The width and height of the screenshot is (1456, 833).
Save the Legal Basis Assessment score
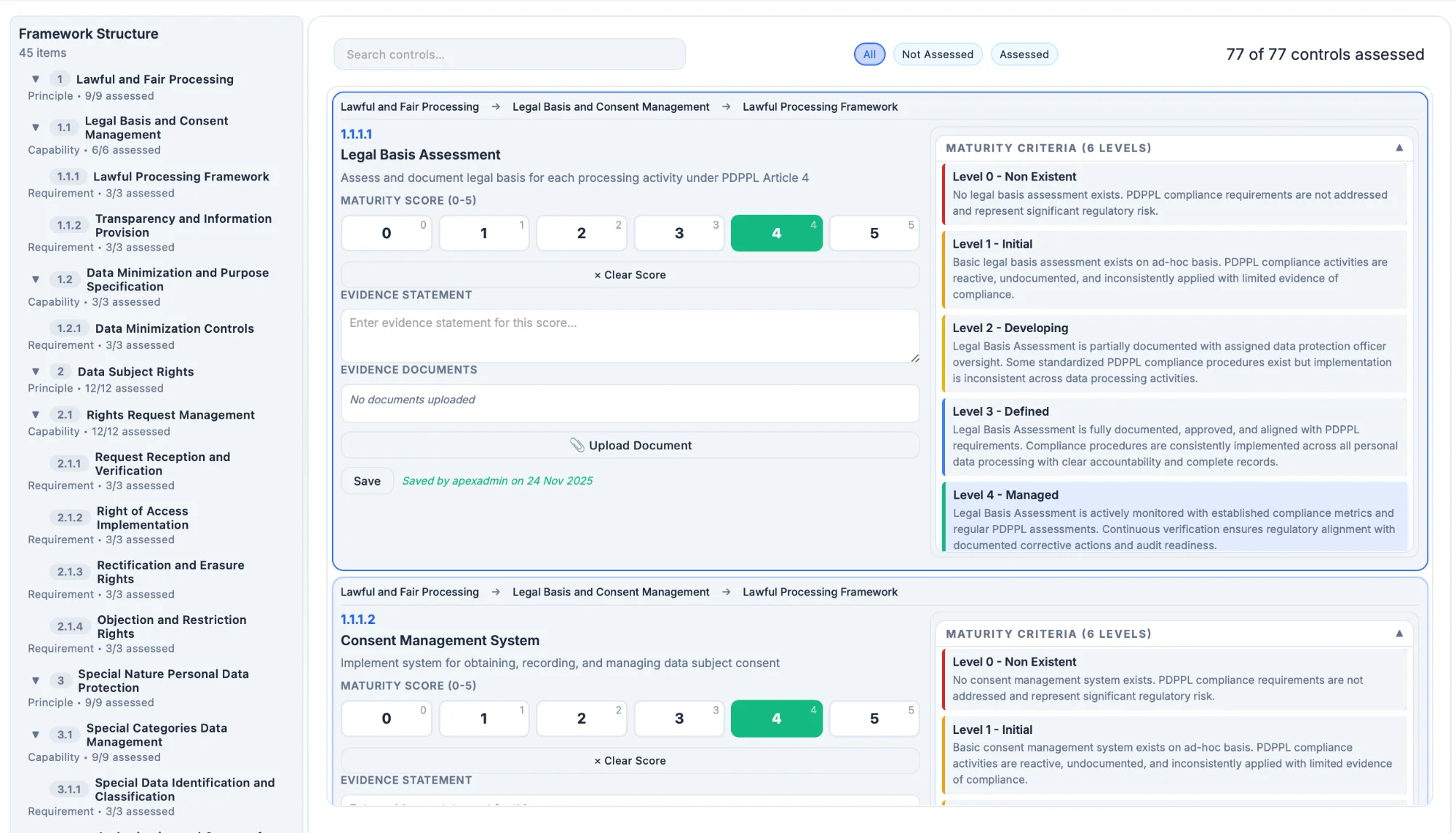[367, 481]
